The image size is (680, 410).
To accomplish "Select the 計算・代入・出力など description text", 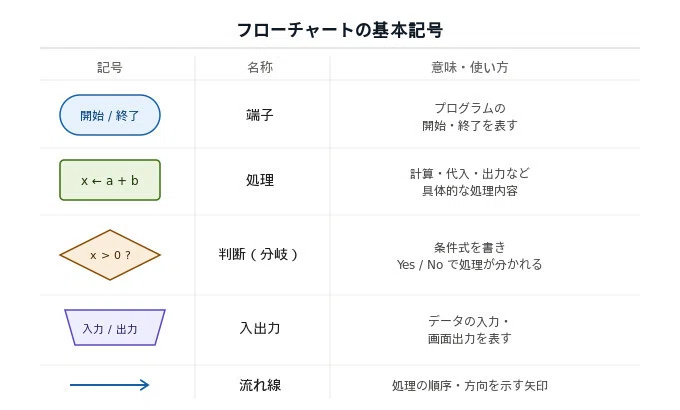I will pos(470,174).
